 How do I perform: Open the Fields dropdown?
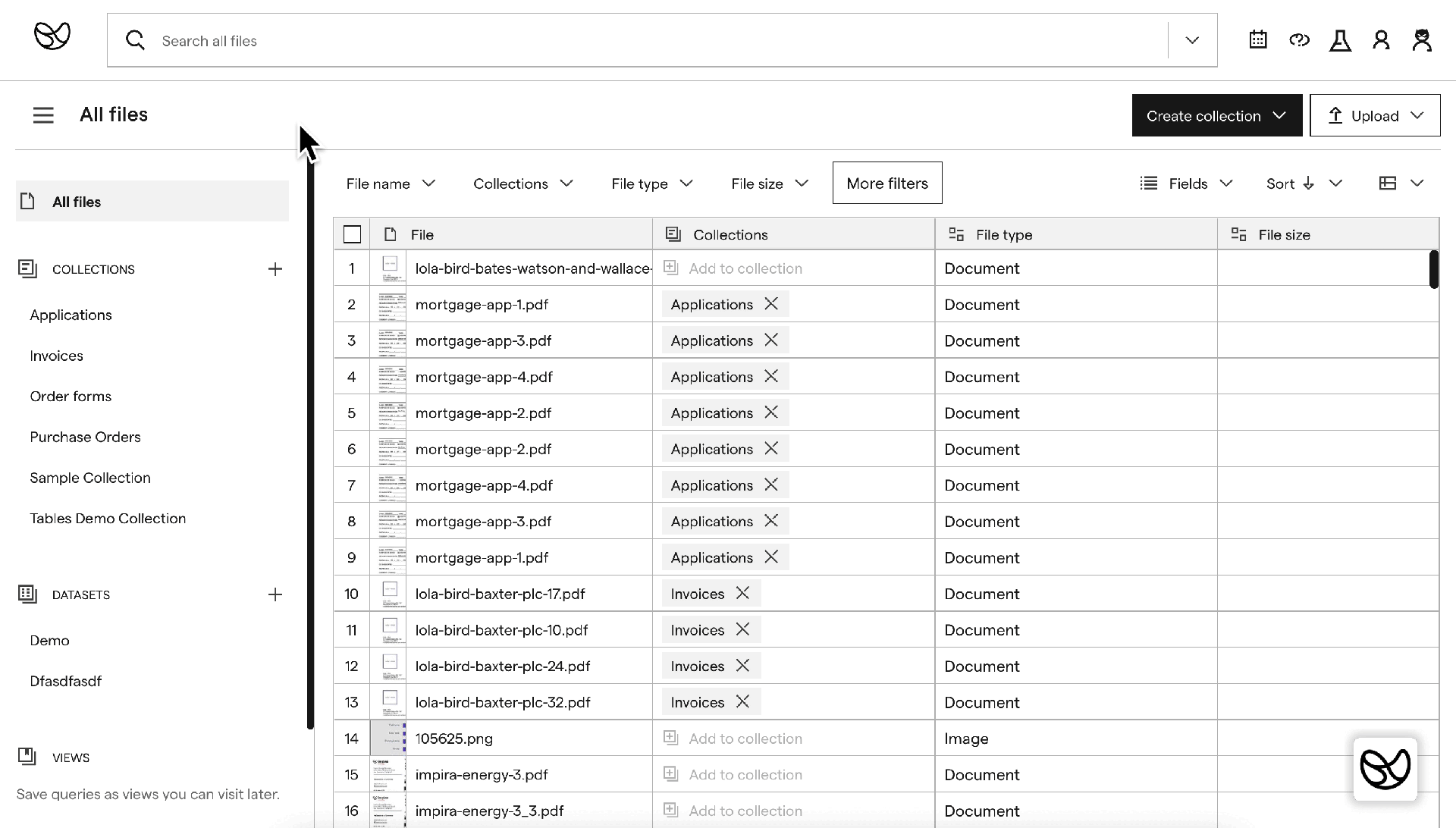pos(1187,183)
